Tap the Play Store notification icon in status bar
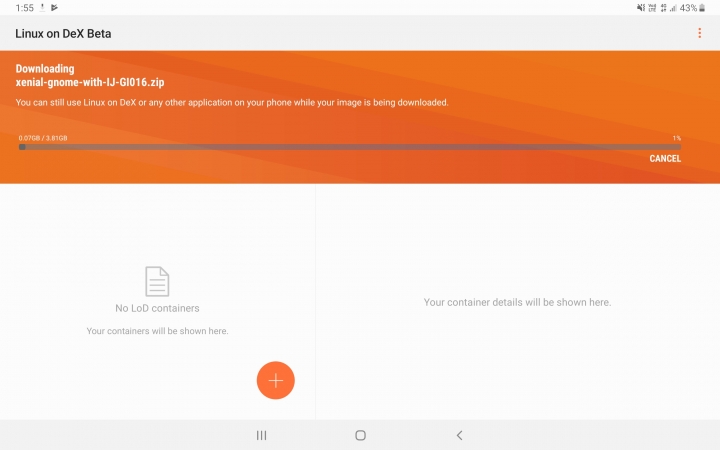Image resolution: width=720 pixels, height=450 pixels. (54, 7)
